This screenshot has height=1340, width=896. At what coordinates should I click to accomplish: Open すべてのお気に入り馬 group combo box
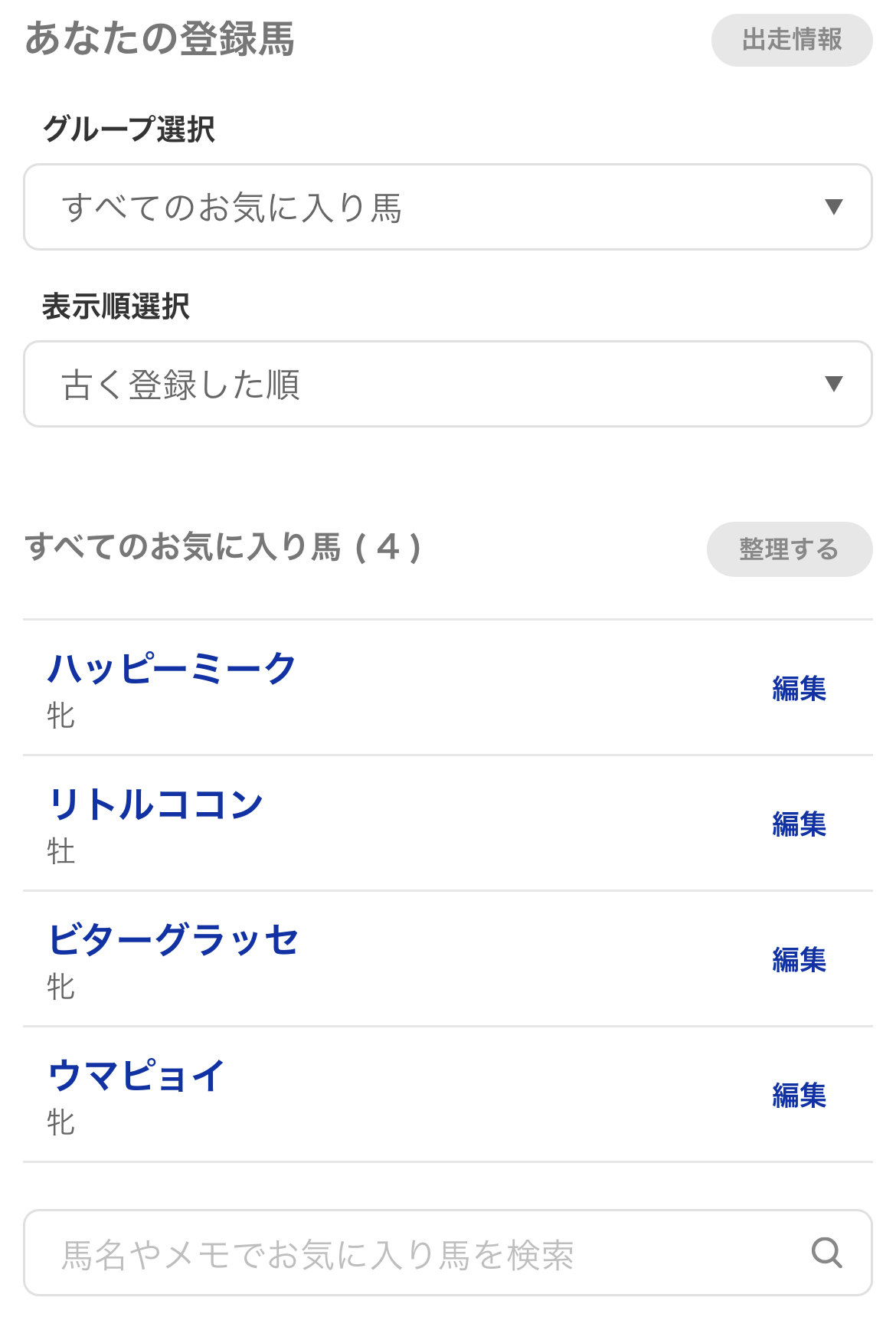coord(447,207)
